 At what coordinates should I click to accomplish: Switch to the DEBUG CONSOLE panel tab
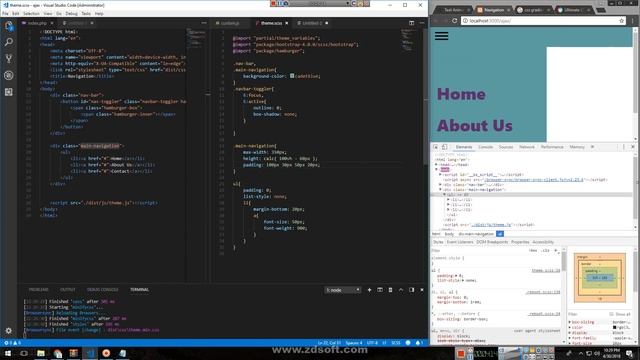[102, 290]
